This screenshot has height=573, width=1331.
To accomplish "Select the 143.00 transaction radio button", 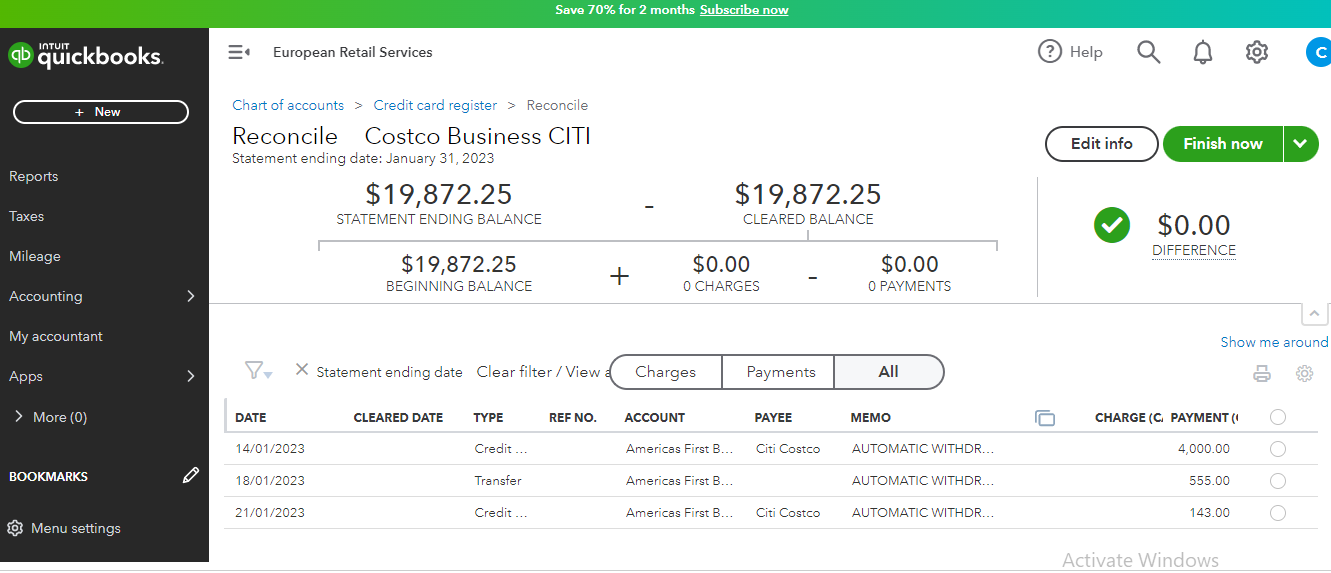I will pyautogui.click(x=1277, y=513).
